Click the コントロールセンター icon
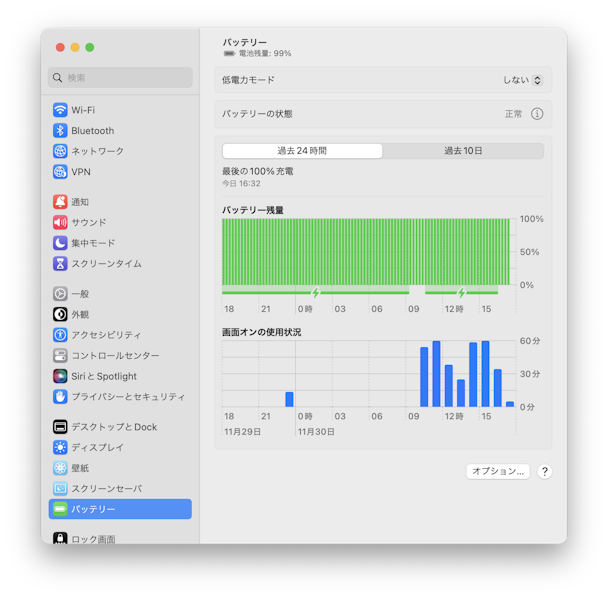608x598 pixels. pyautogui.click(x=60, y=355)
